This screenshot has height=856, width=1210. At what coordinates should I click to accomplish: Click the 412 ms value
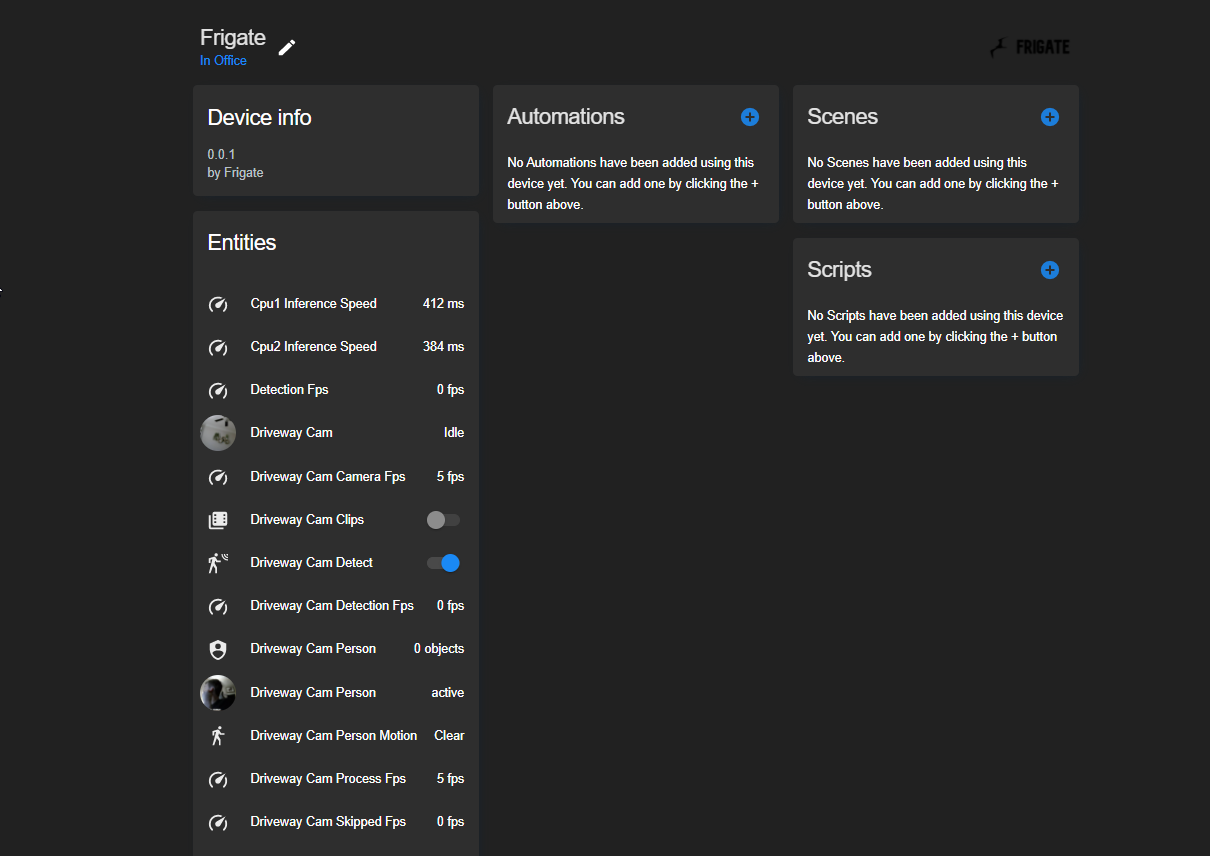pyautogui.click(x=443, y=304)
